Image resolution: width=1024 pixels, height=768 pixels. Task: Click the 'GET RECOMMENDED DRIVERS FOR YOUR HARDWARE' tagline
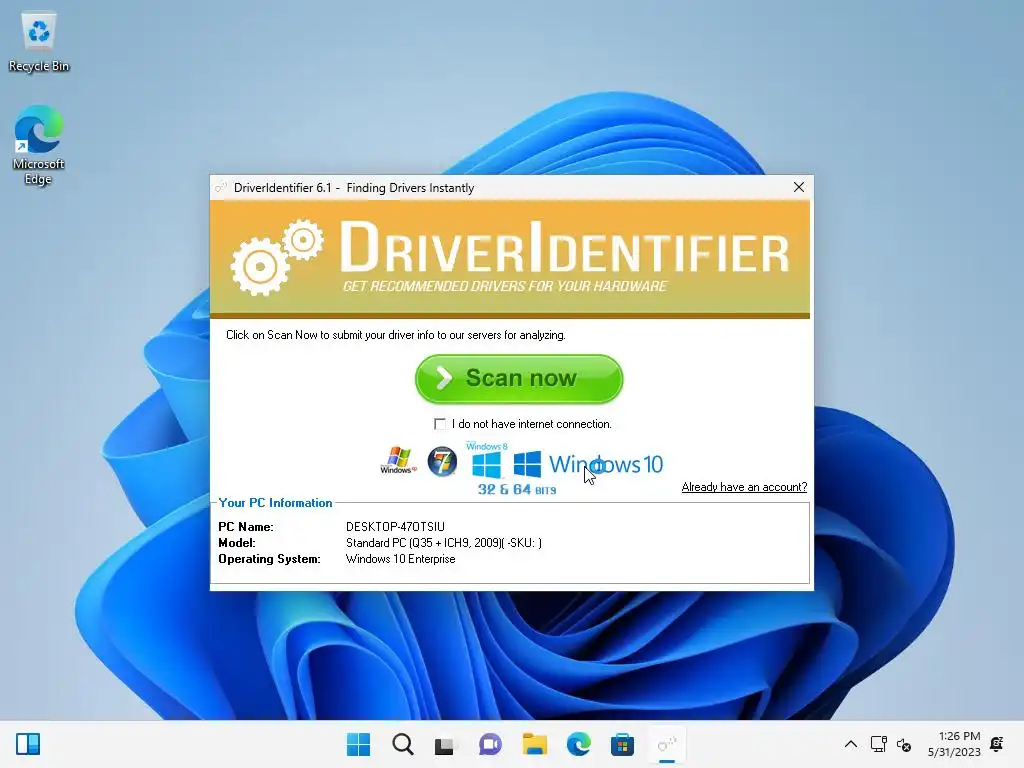[505, 286]
